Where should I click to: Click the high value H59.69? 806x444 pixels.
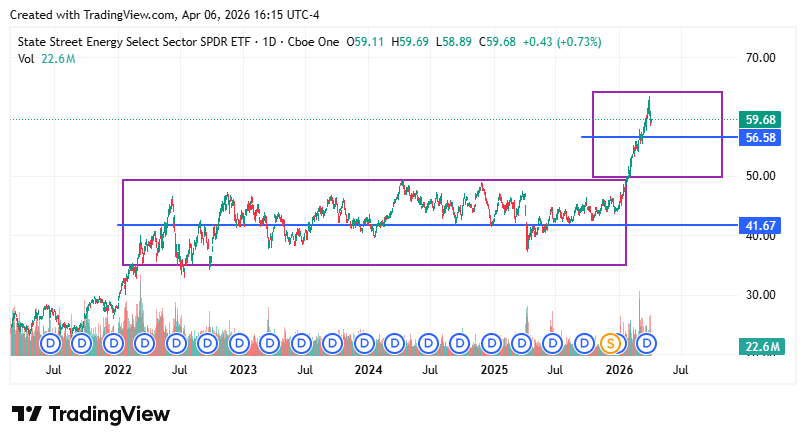point(410,42)
